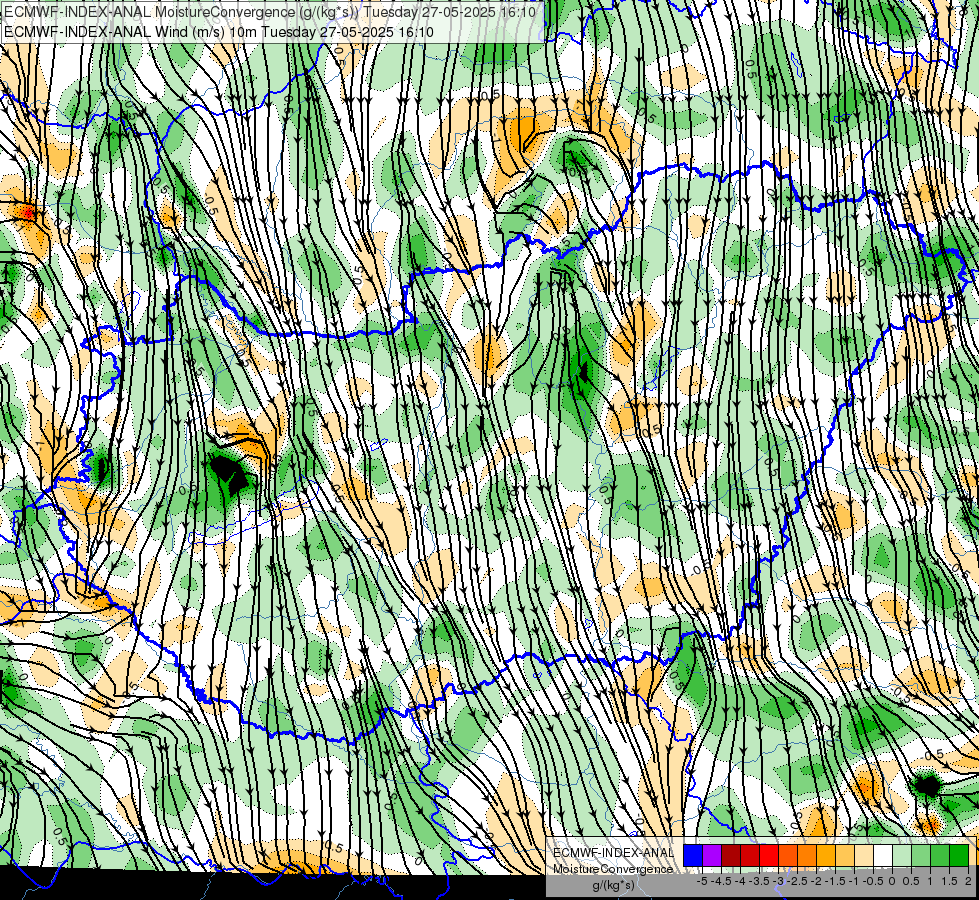Click the purple legend swatch

[712, 855]
